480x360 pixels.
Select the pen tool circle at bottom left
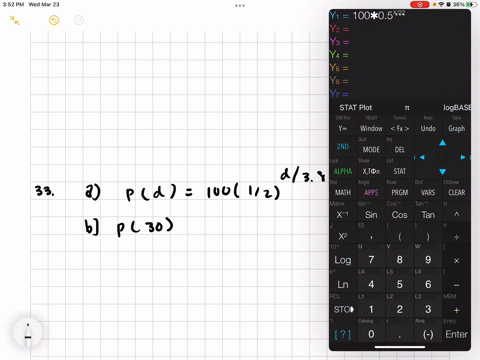(x=28, y=332)
